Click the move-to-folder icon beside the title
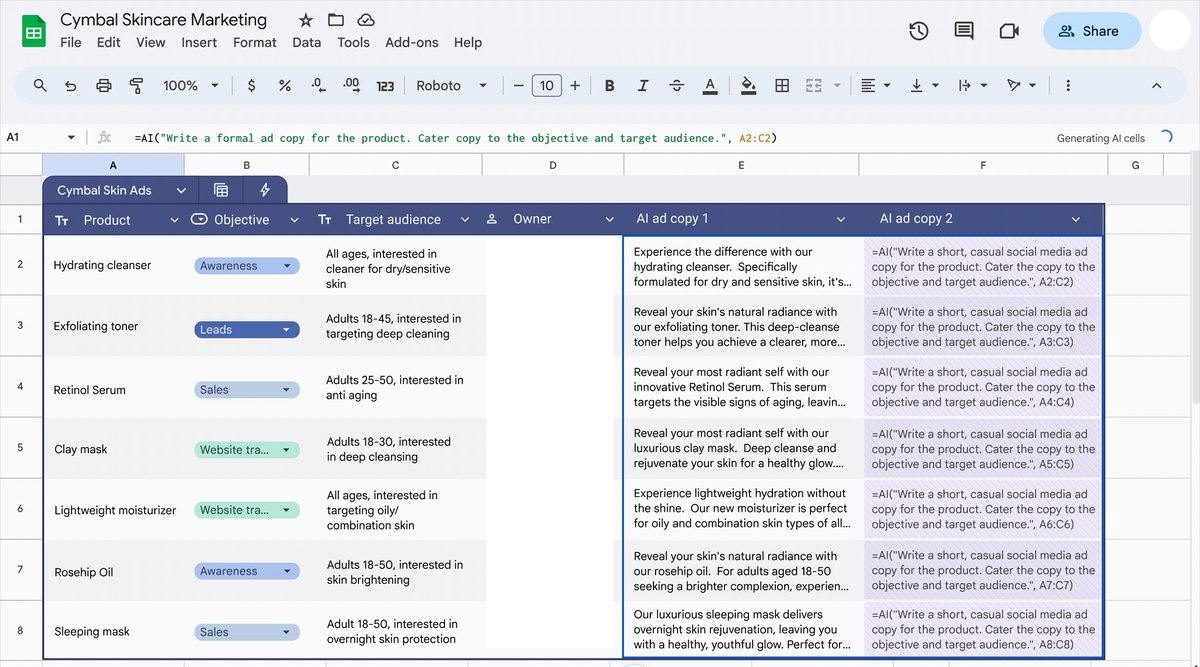Screen dimensions: 1200x667 (336, 20)
